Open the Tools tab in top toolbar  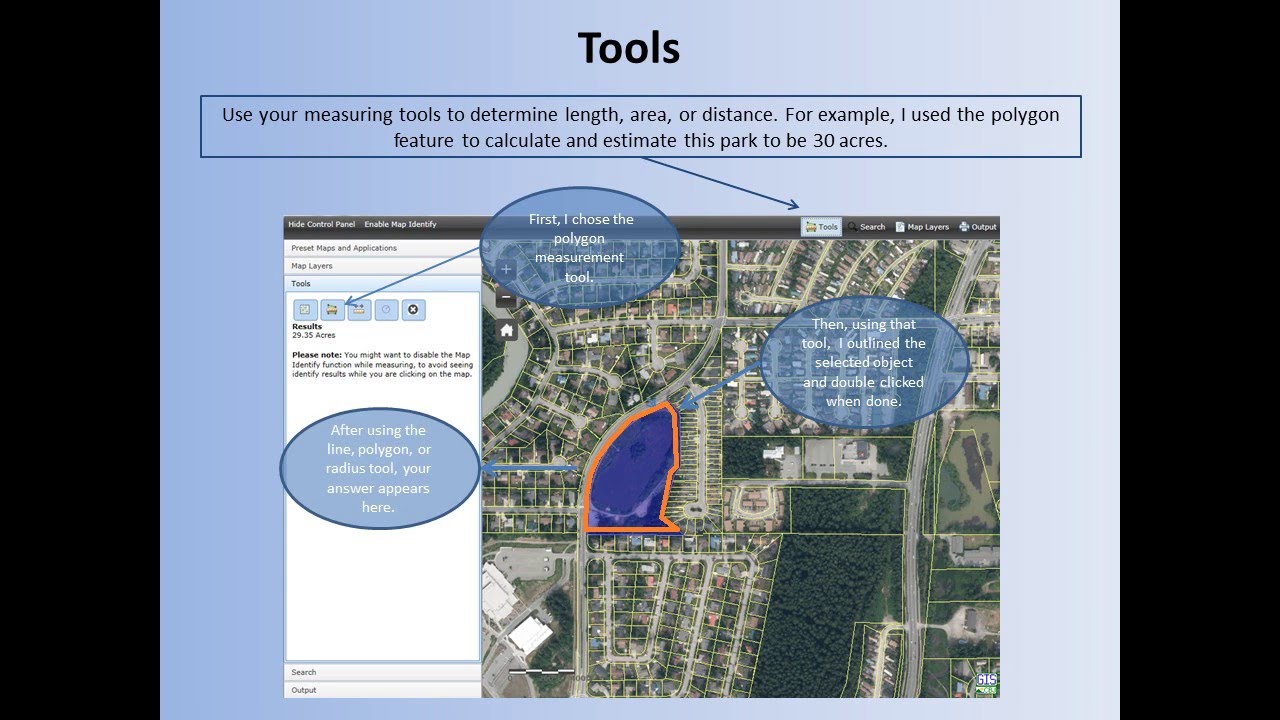click(821, 227)
